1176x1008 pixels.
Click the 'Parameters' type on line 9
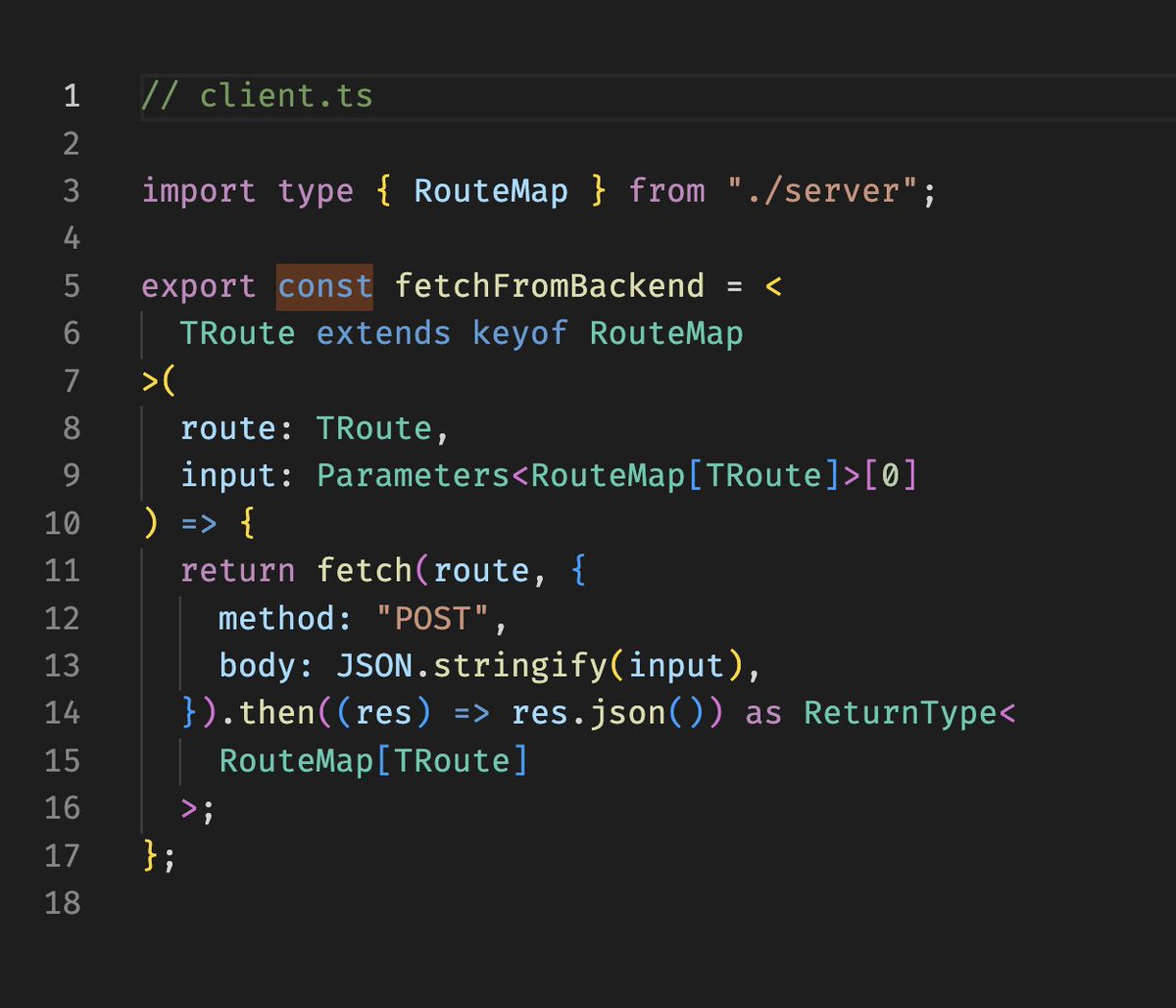point(413,475)
